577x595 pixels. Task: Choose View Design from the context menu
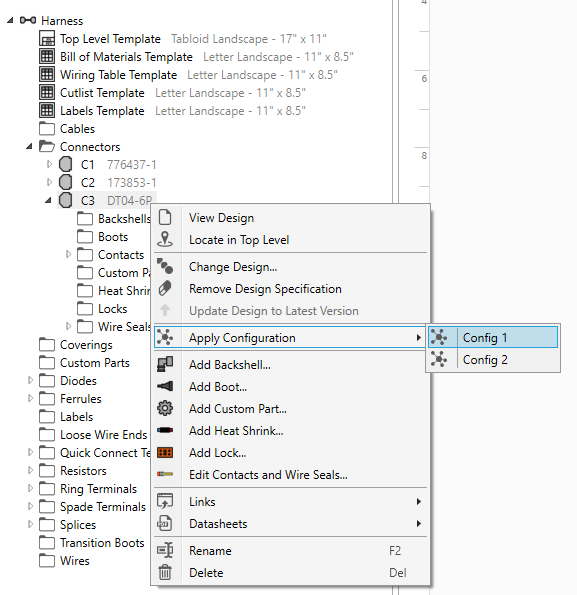(x=291, y=218)
